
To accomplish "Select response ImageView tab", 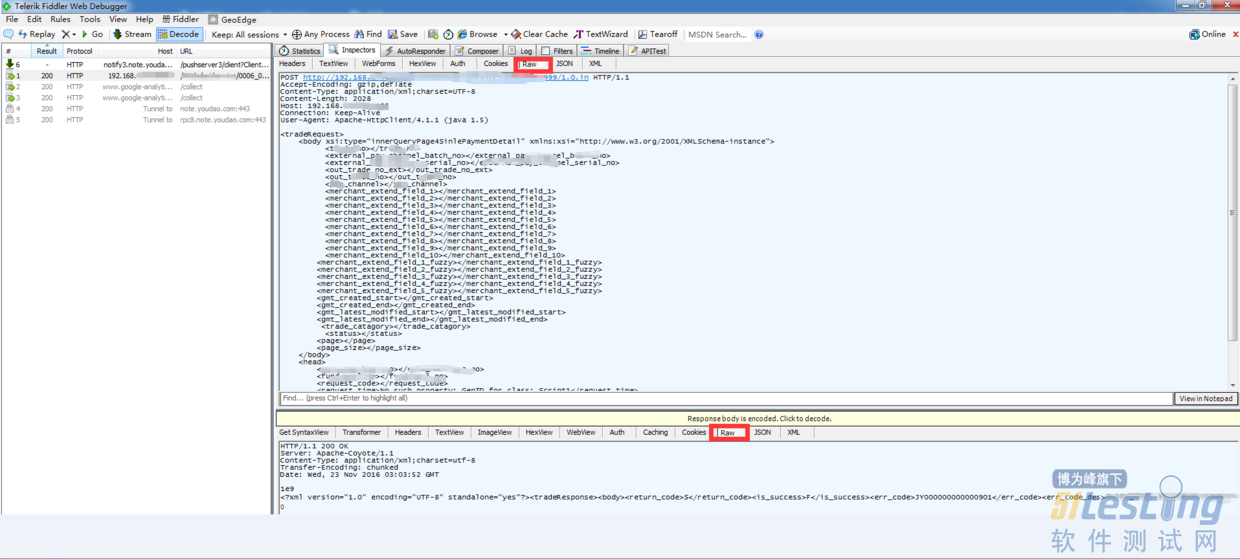I will coord(494,433).
